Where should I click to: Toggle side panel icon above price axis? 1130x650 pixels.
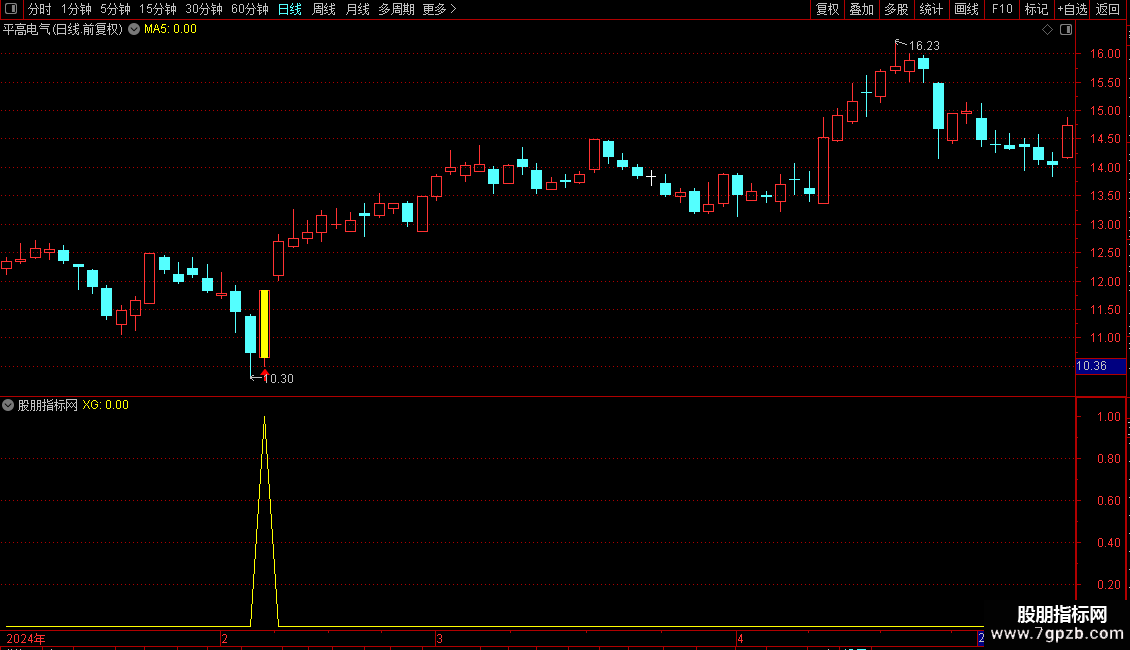pos(1066,30)
